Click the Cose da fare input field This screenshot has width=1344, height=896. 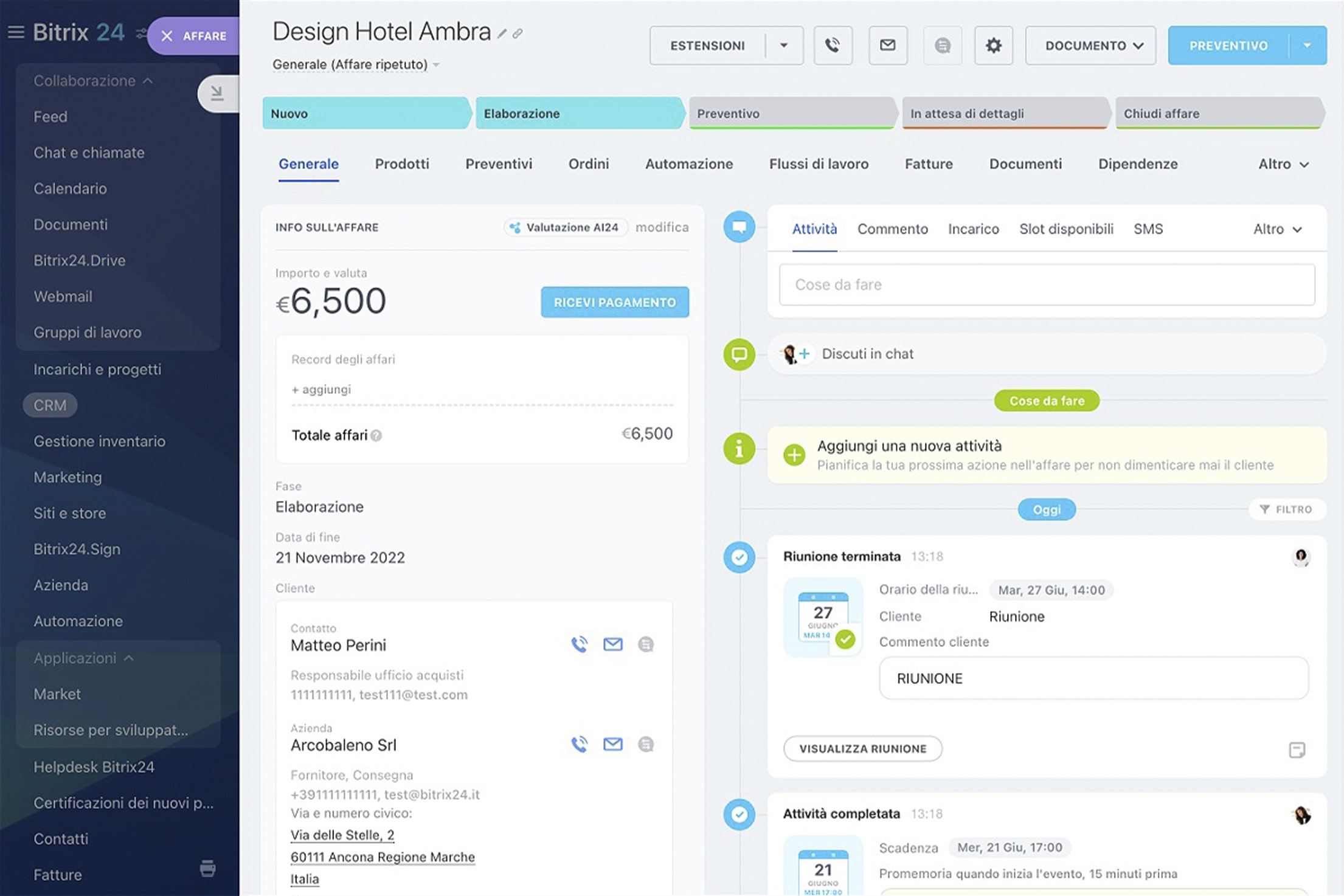1047,284
